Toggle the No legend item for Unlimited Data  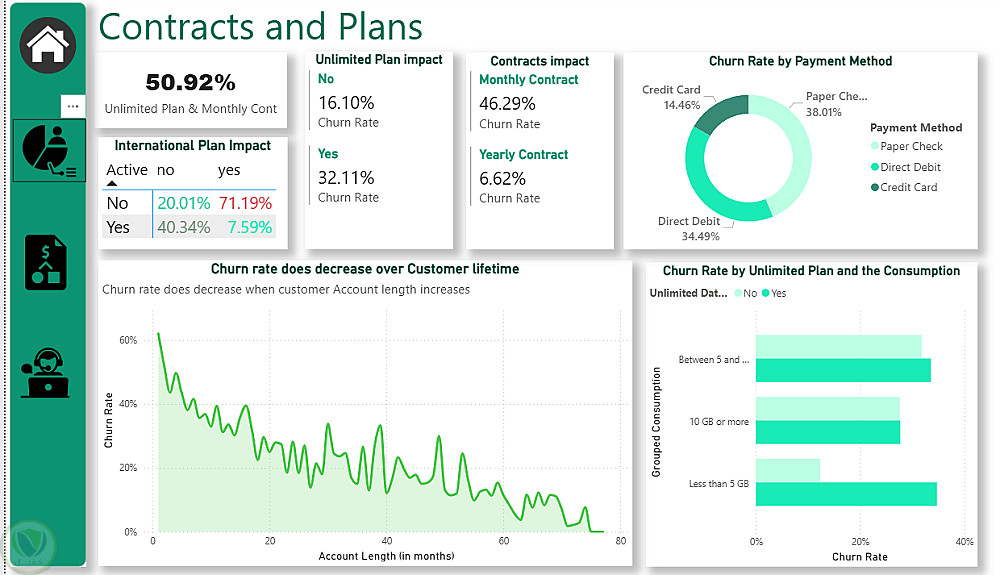(744, 294)
